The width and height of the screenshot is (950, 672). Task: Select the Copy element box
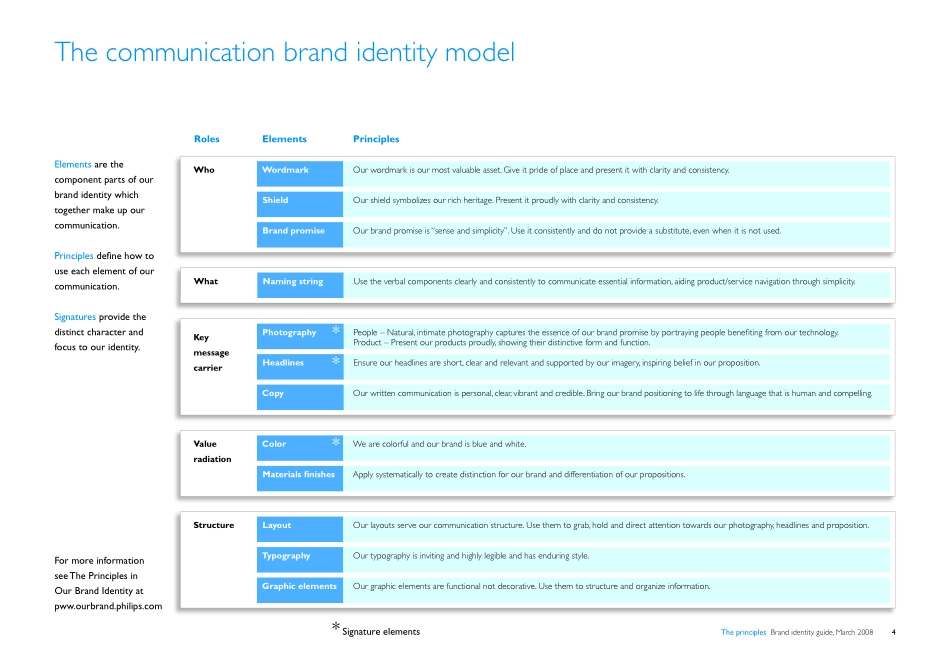click(x=299, y=394)
